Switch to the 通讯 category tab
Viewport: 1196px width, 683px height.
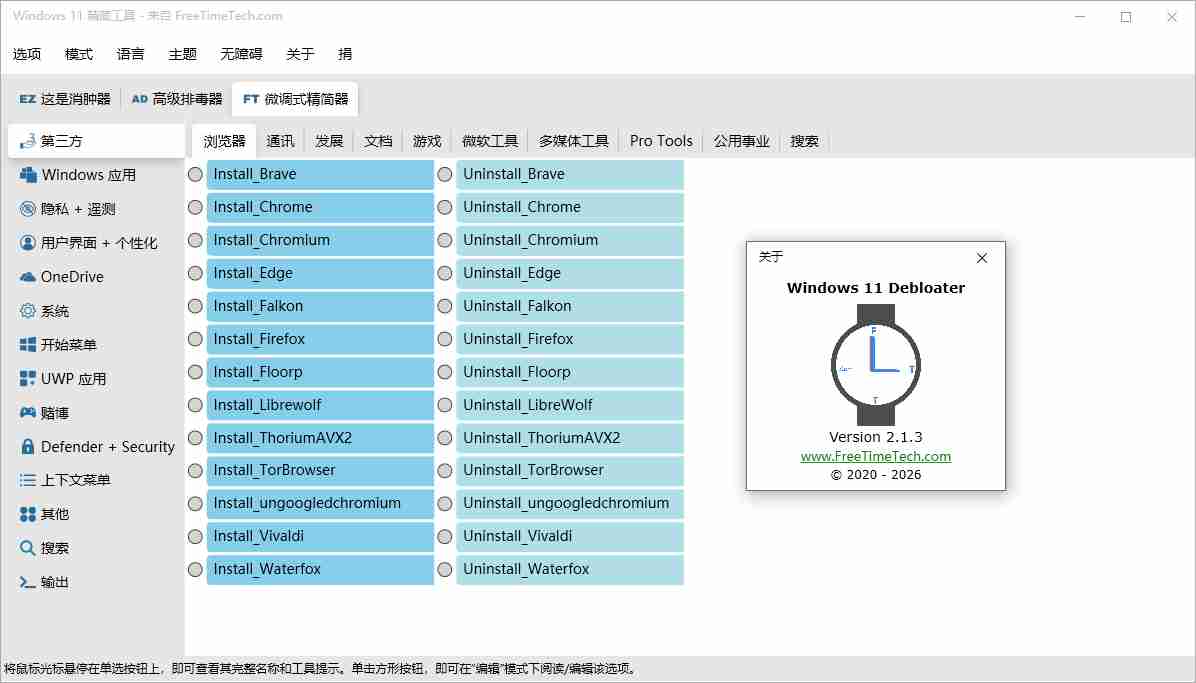tap(280, 141)
